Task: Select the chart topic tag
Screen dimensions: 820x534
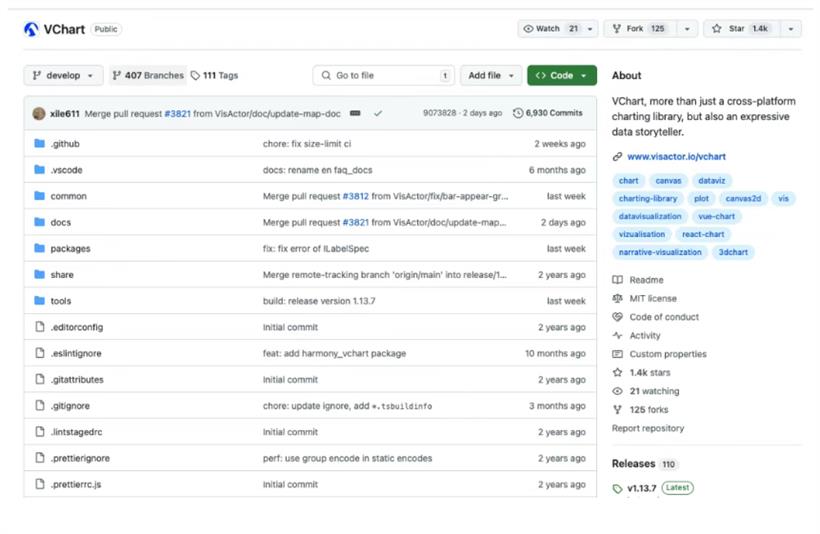Action: point(629,180)
